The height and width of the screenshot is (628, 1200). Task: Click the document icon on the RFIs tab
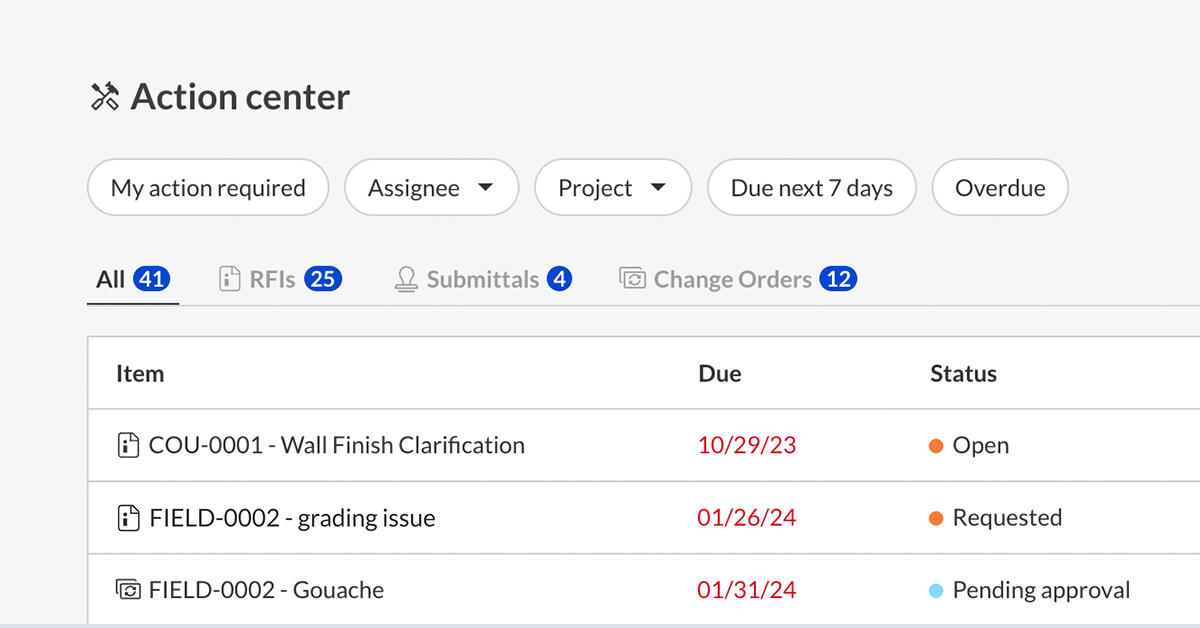pyautogui.click(x=232, y=279)
